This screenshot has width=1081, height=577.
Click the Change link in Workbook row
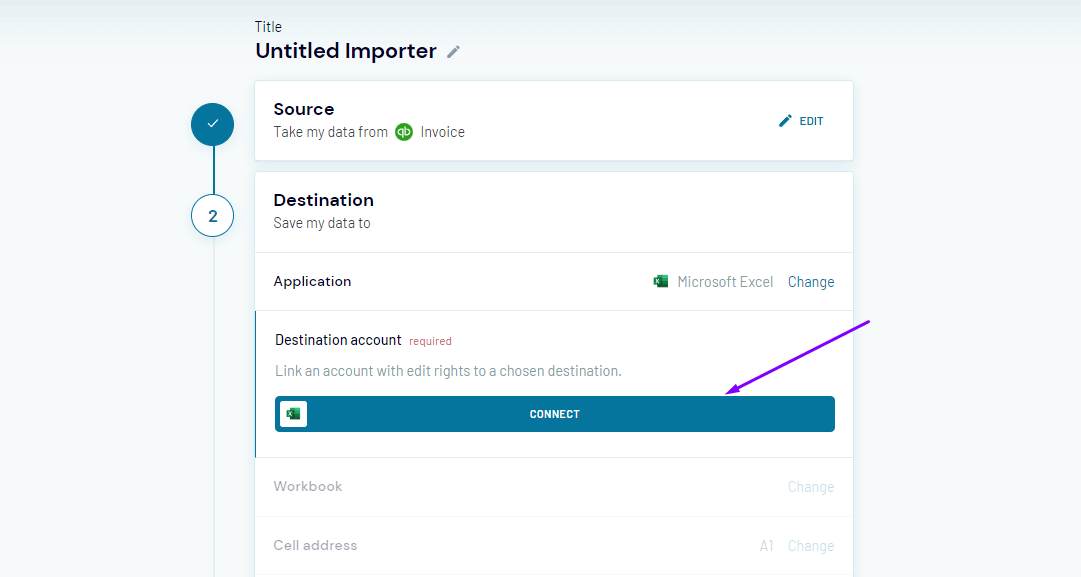pos(810,487)
